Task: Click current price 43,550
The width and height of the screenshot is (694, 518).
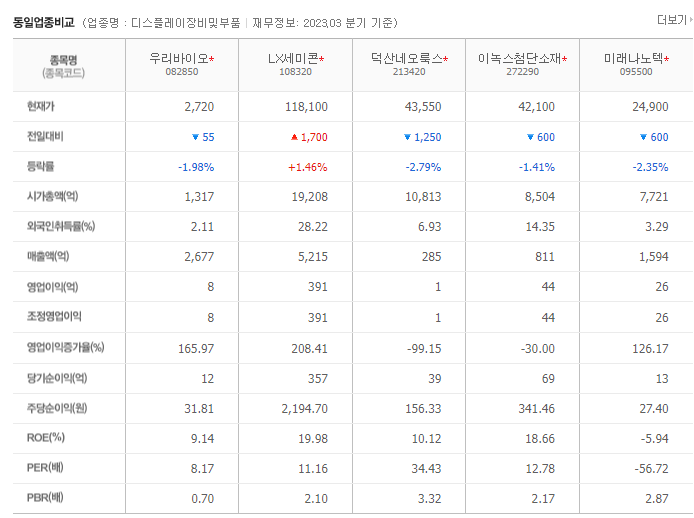Action: (x=423, y=107)
